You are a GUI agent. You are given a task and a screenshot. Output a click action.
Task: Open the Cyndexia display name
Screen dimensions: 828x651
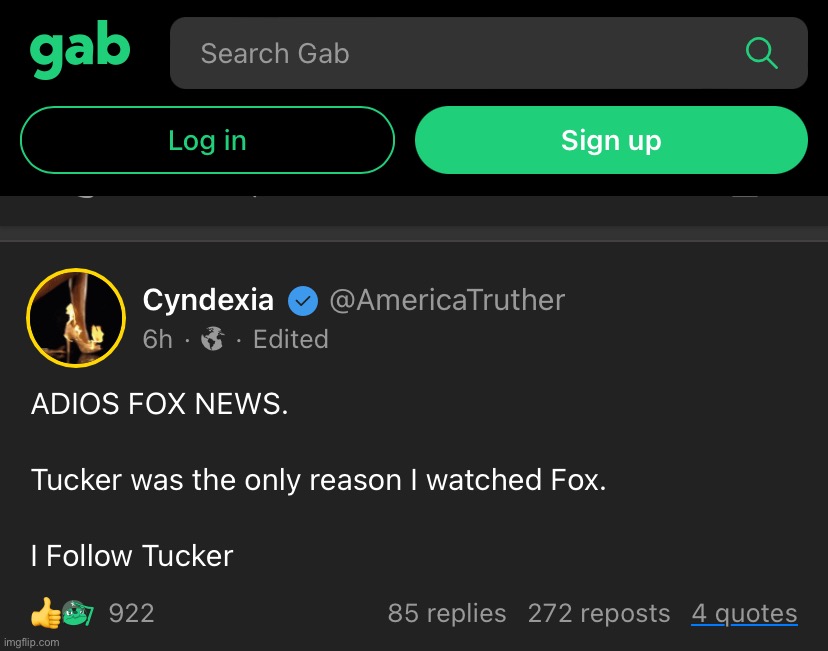click(x=208, y=300)
